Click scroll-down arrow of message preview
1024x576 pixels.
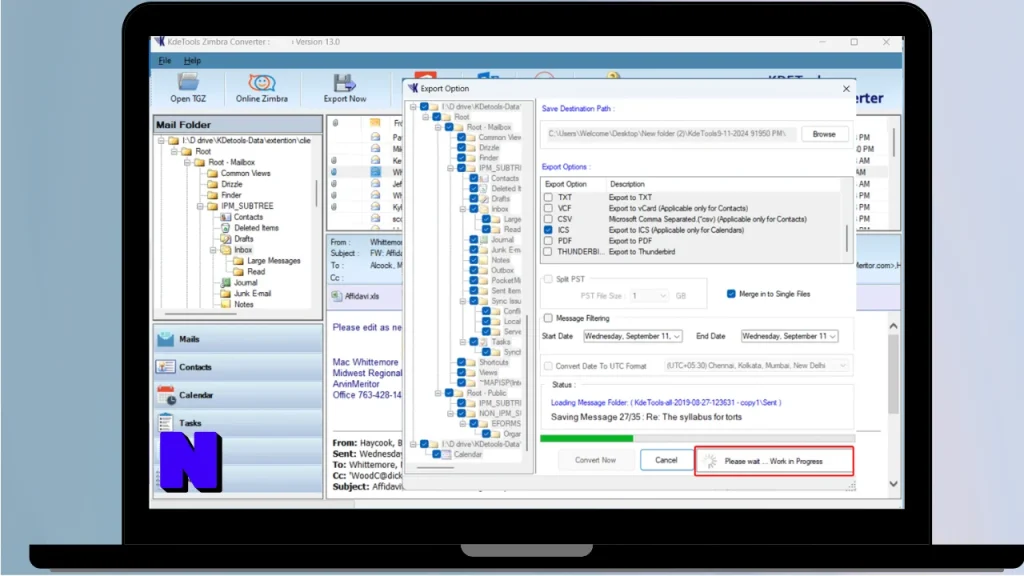(893, 484)
